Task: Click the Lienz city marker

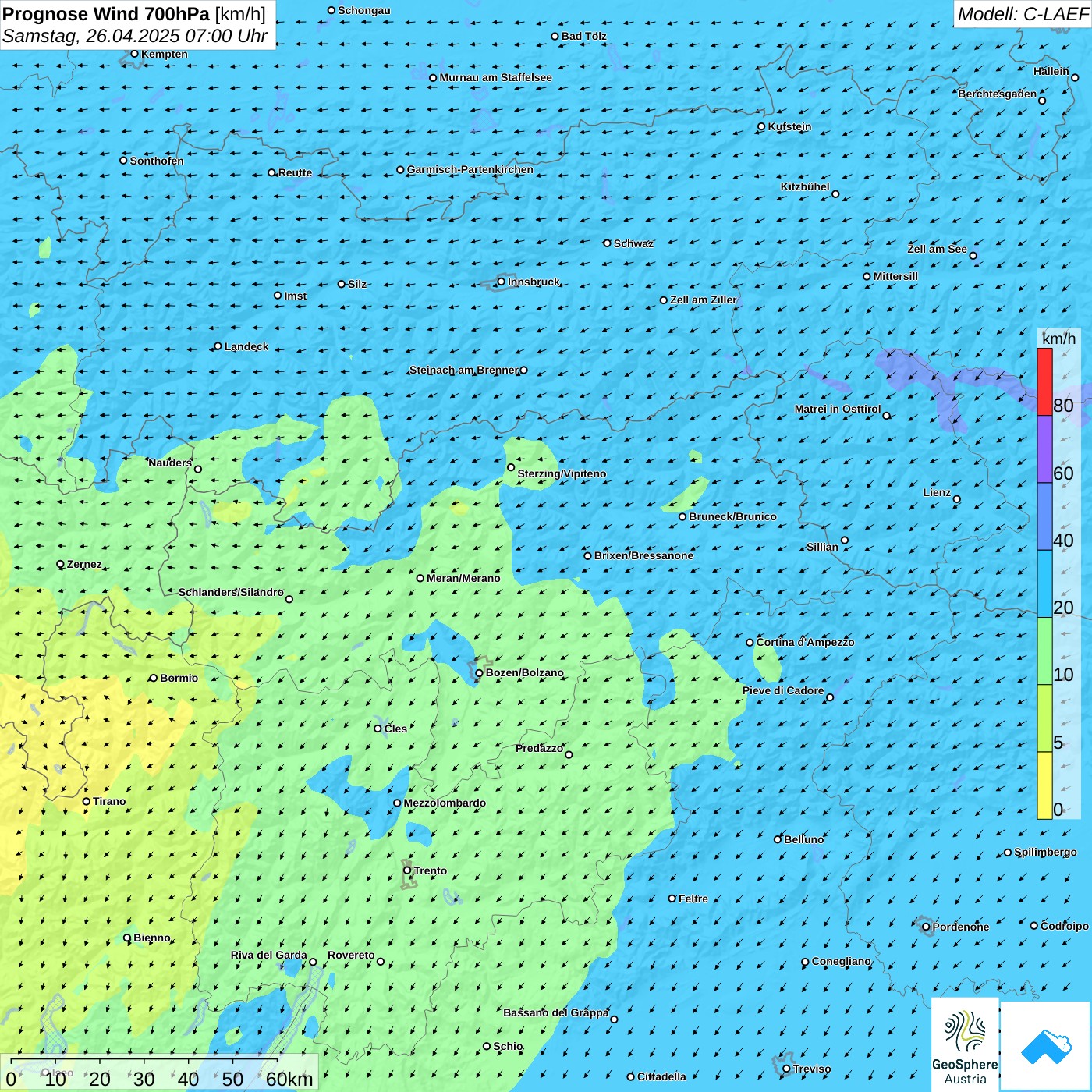Action: pos(957,499)
